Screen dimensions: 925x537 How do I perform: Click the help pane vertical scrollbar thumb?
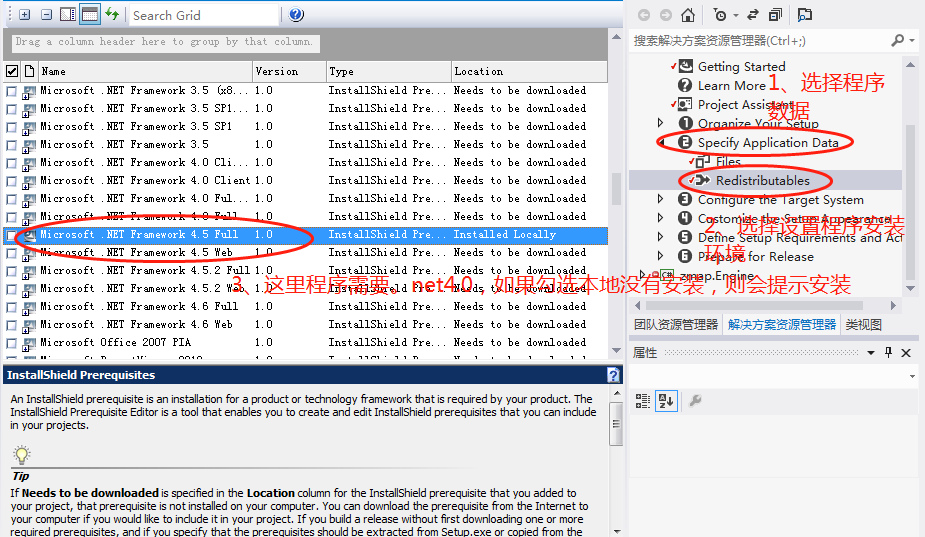616,424
